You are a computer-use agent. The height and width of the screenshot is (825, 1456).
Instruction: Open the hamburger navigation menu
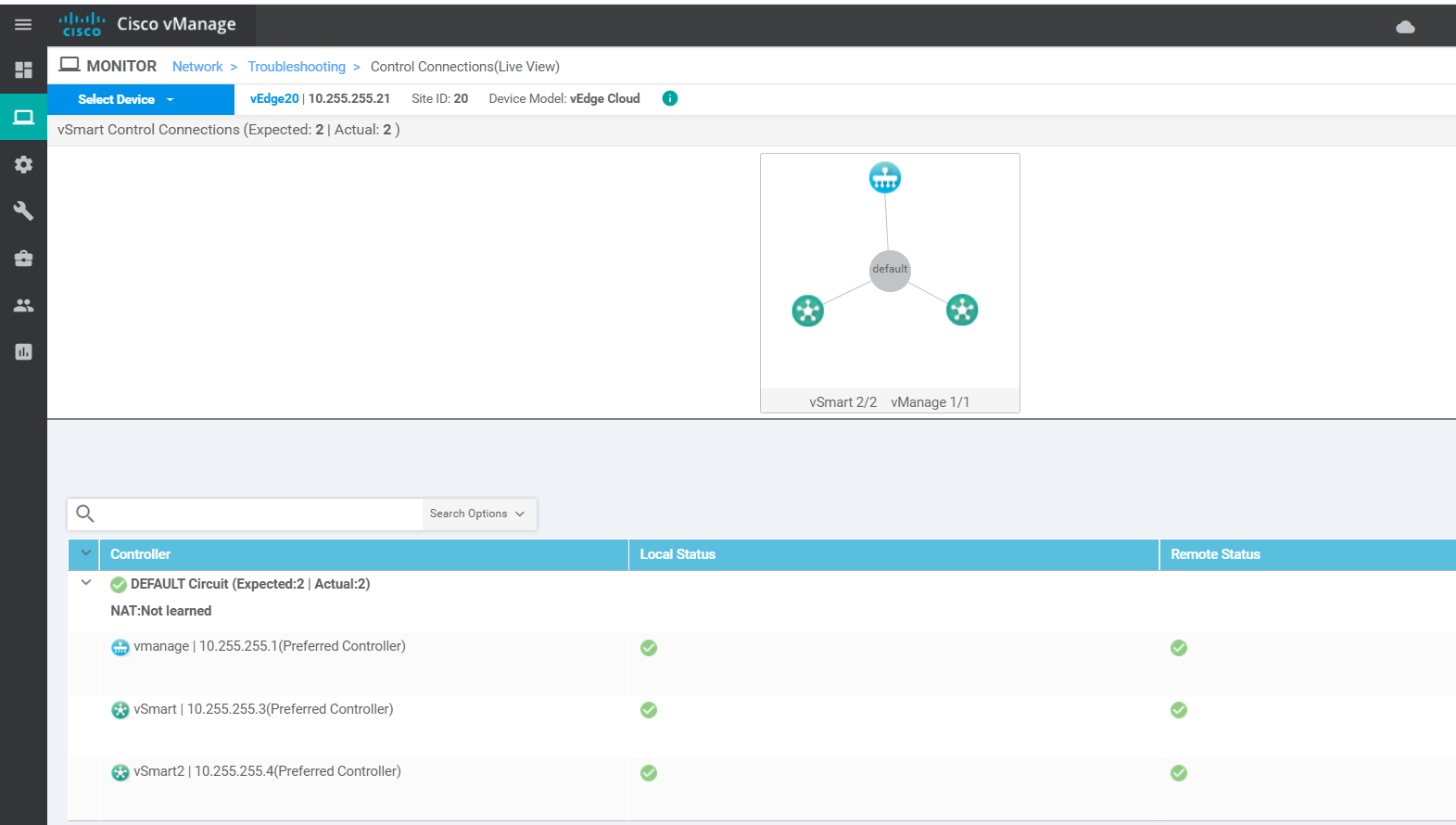[23, 25]
